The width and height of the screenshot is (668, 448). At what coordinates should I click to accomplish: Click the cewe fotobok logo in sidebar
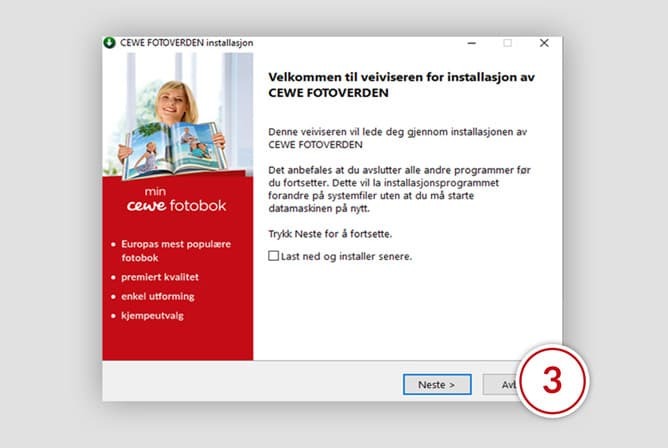tap(177, 200)
